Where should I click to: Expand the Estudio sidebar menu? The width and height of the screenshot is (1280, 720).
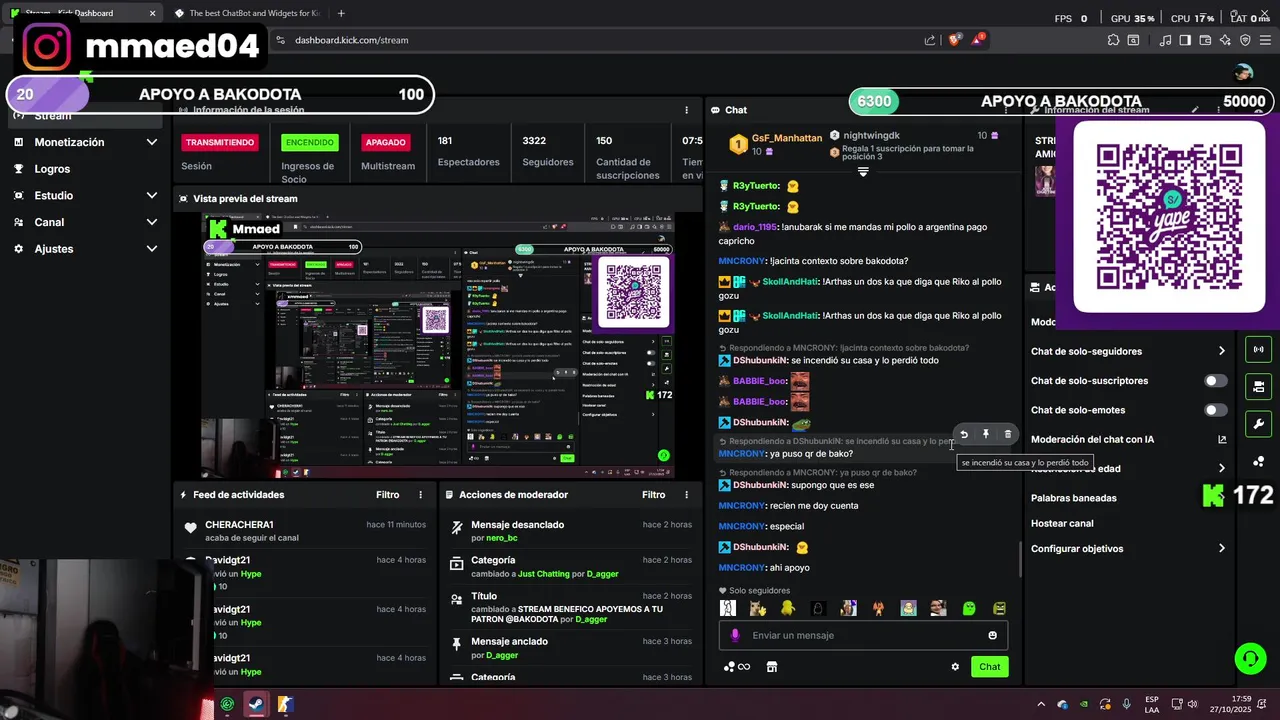152,196
